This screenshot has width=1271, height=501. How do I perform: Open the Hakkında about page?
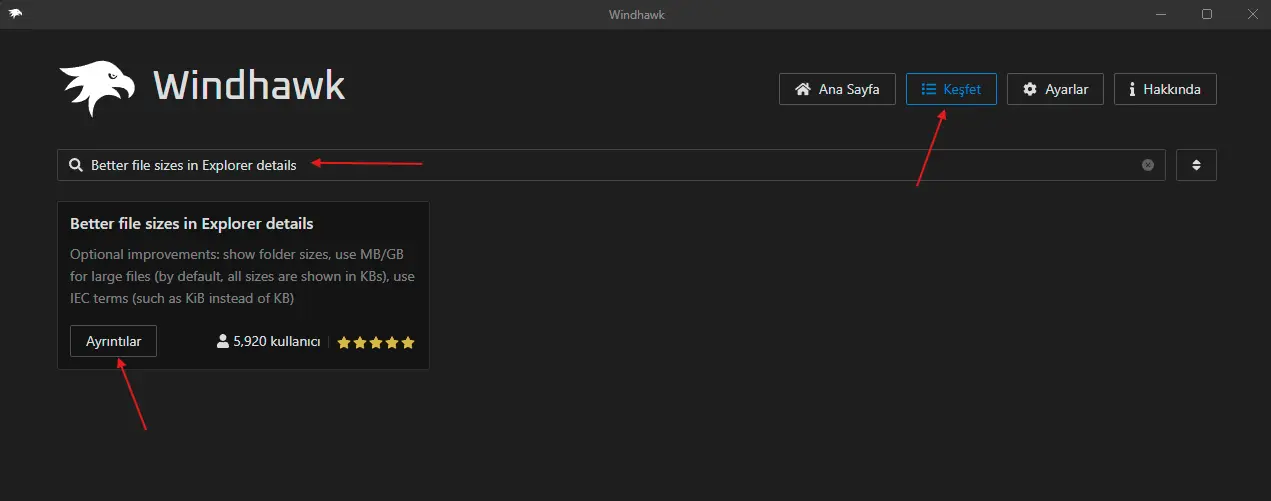click(1165, 89)
